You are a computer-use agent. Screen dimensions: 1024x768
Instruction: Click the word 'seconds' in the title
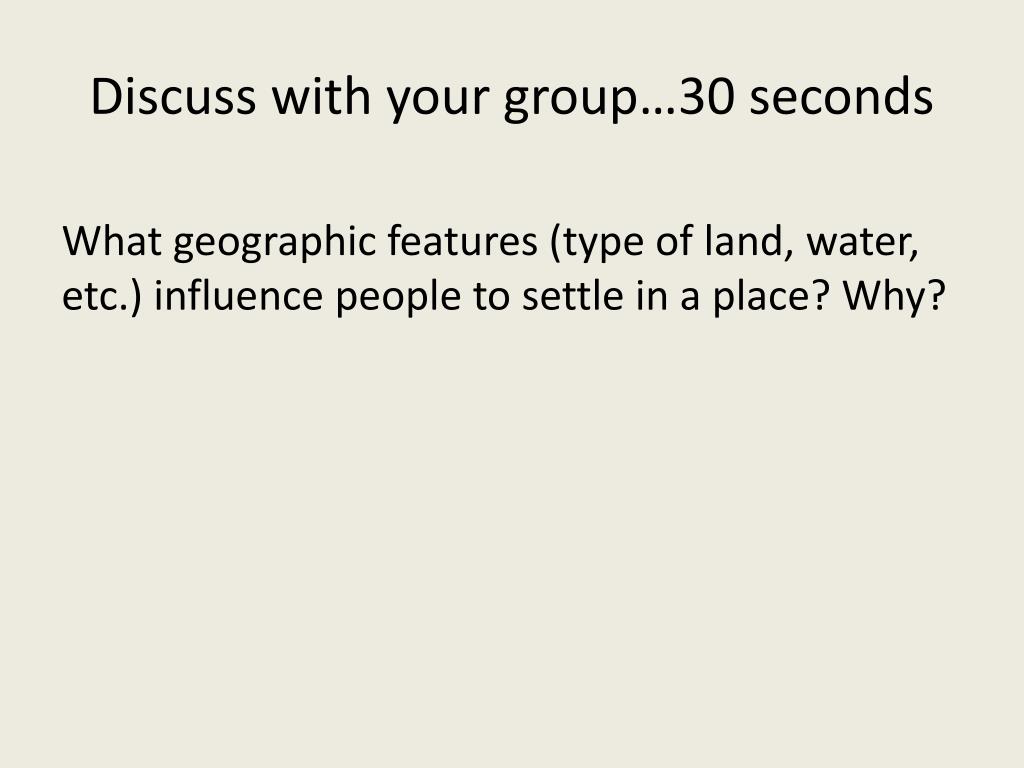coord(841,97)
